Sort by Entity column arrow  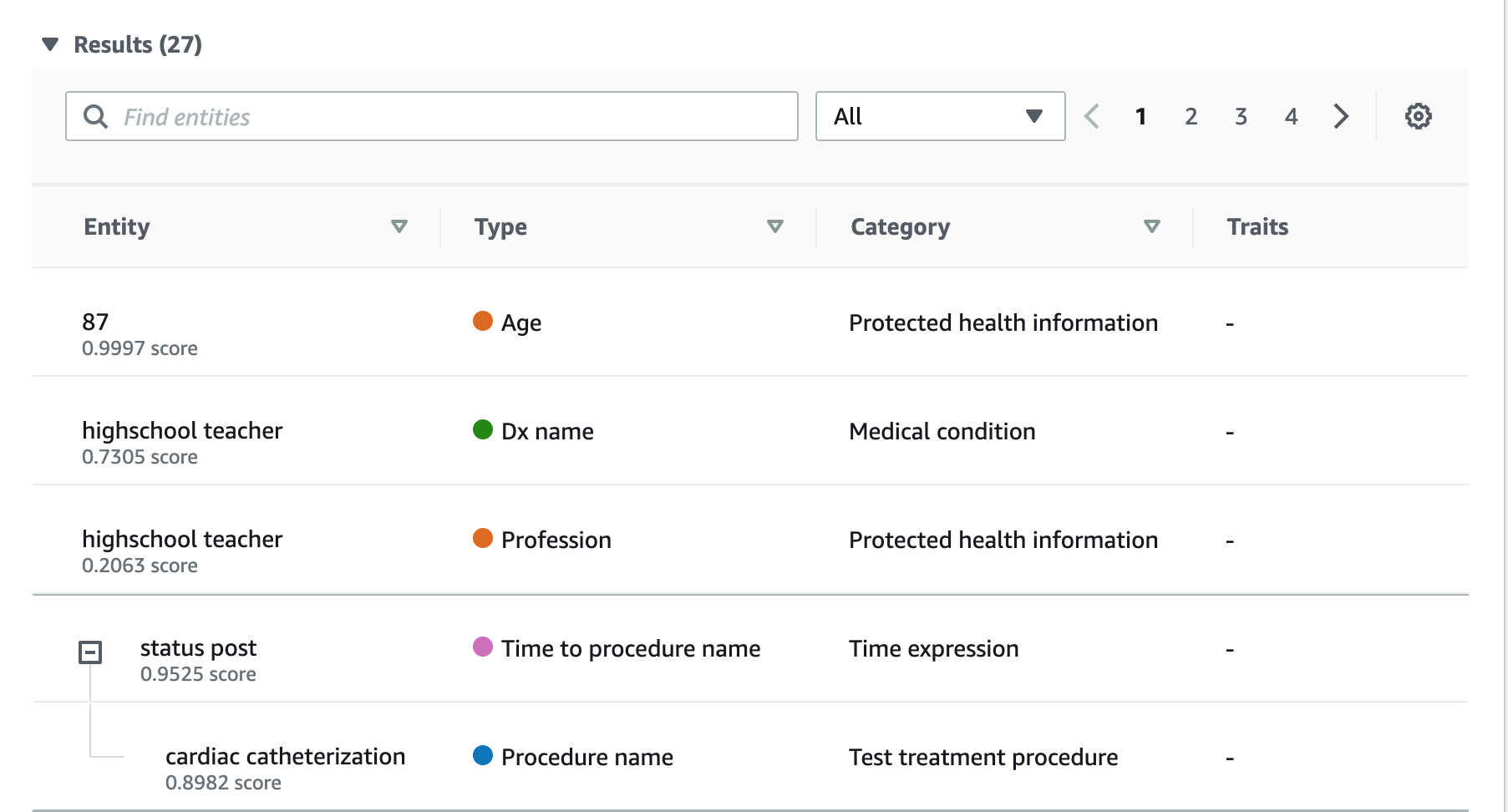[399, 226]
